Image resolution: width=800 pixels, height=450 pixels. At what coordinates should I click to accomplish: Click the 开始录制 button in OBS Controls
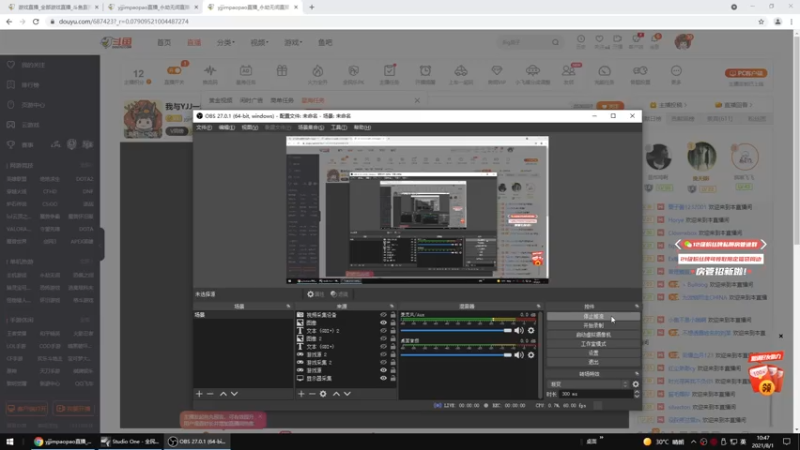tap(593, 326)
